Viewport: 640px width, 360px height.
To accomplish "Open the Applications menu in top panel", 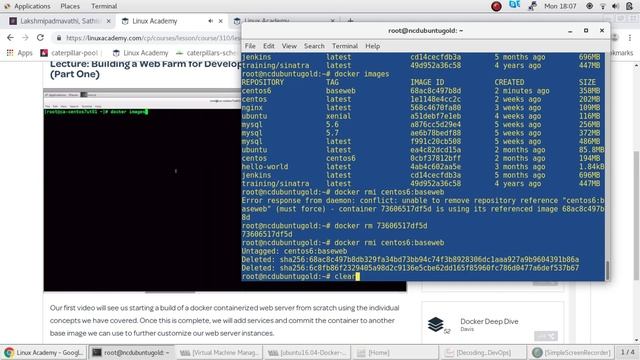I will (27, 6).
